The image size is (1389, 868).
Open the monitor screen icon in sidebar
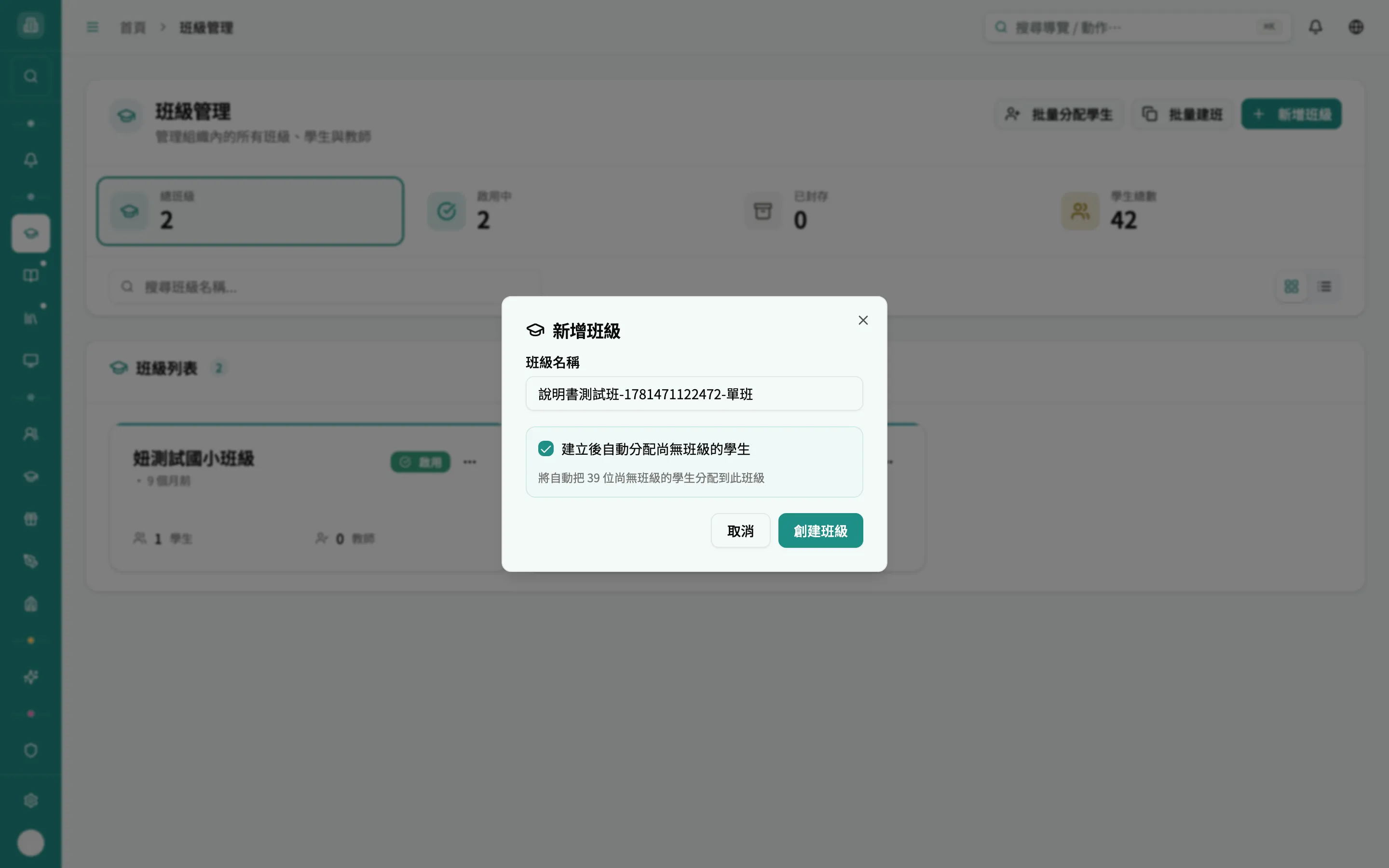pos(30,361)
